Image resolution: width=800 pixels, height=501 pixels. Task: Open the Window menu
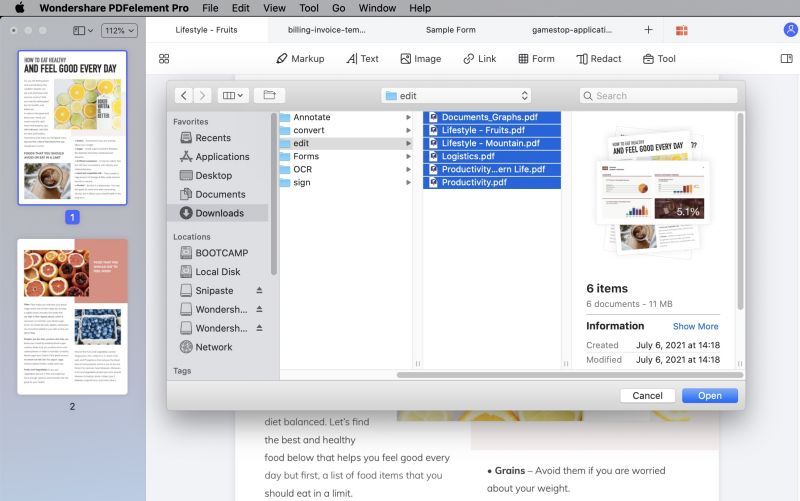tap(377, 8)
